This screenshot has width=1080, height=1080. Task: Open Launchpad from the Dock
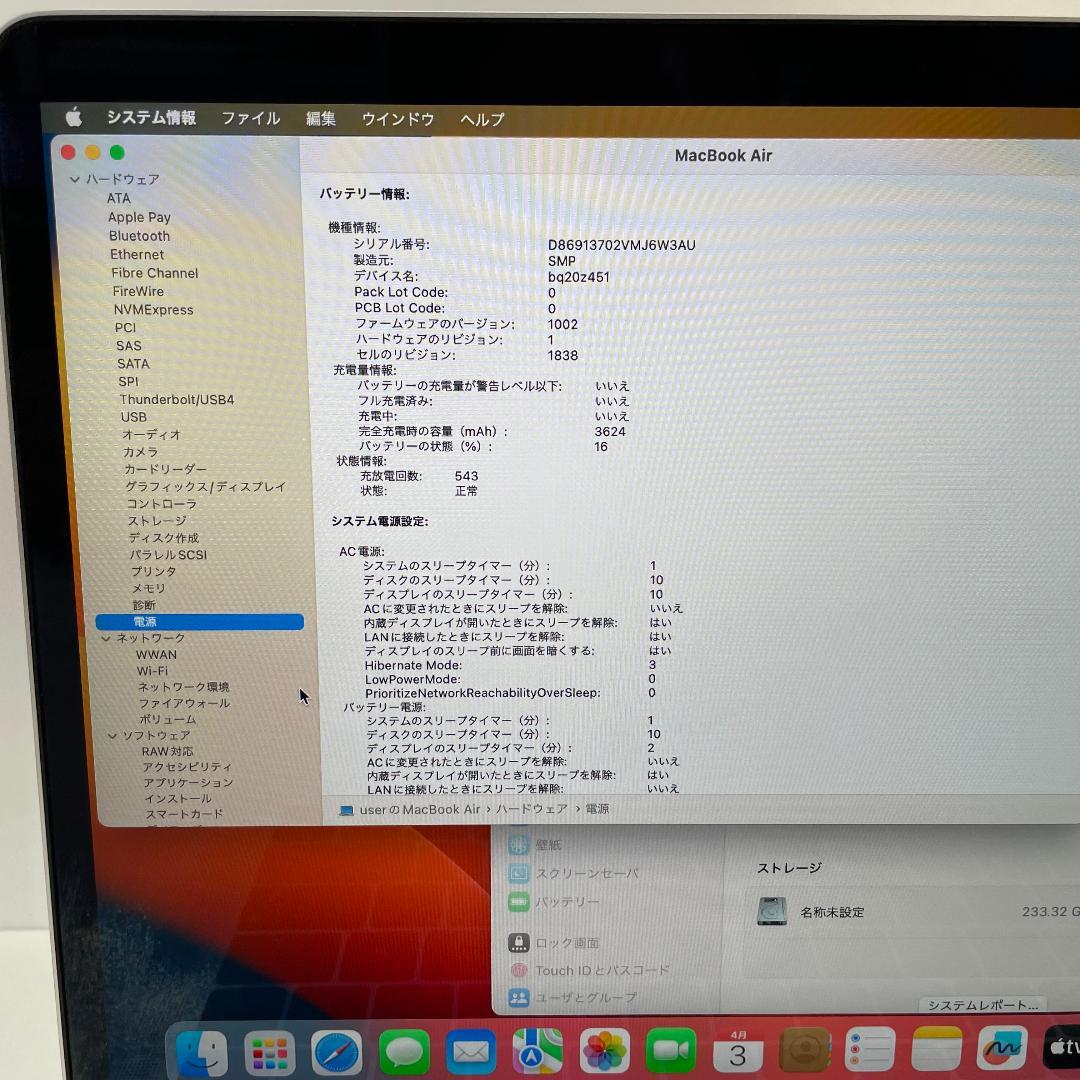[267, 1050]
